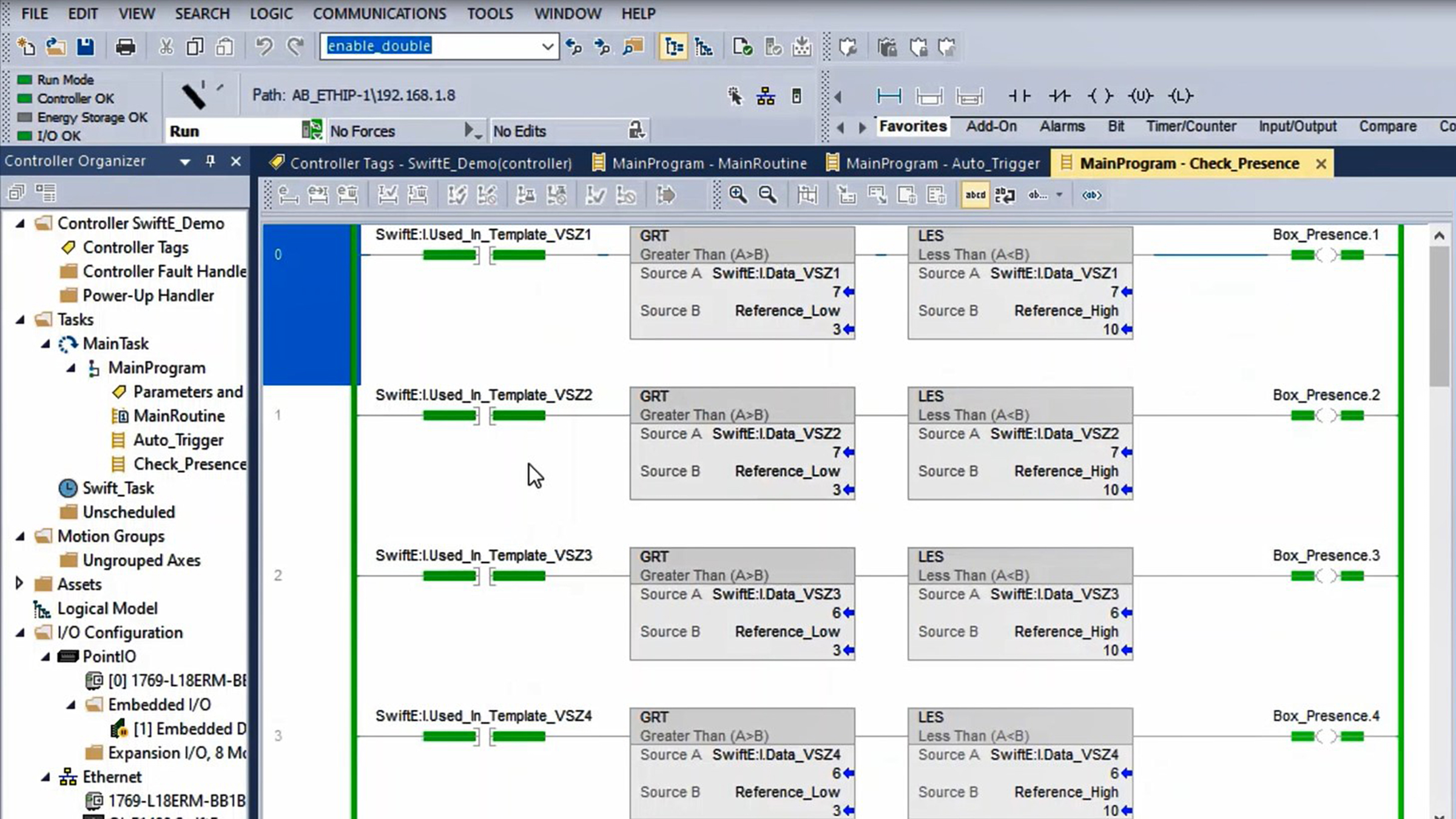The height and width of the screenshot is (819, 1456).
Task: Select the Timer/Counter instruction tab
Action: 1191,126
